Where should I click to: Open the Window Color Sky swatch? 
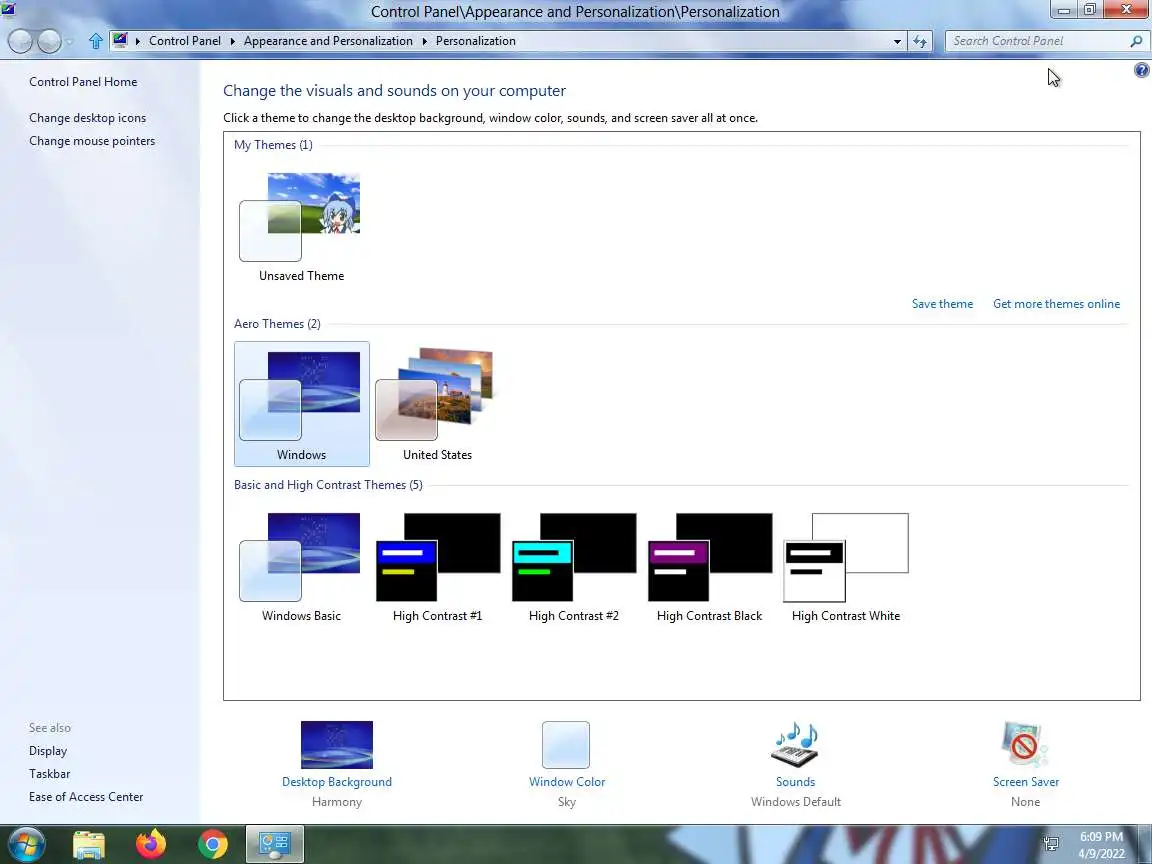(566, 744)
